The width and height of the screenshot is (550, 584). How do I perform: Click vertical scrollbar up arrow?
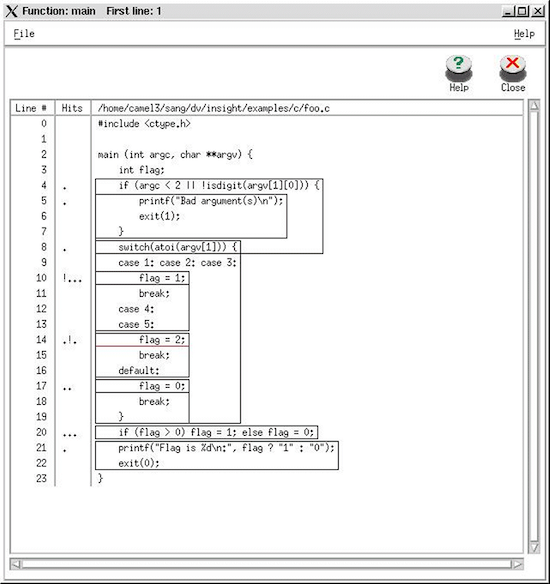click(x=534, y=105)
